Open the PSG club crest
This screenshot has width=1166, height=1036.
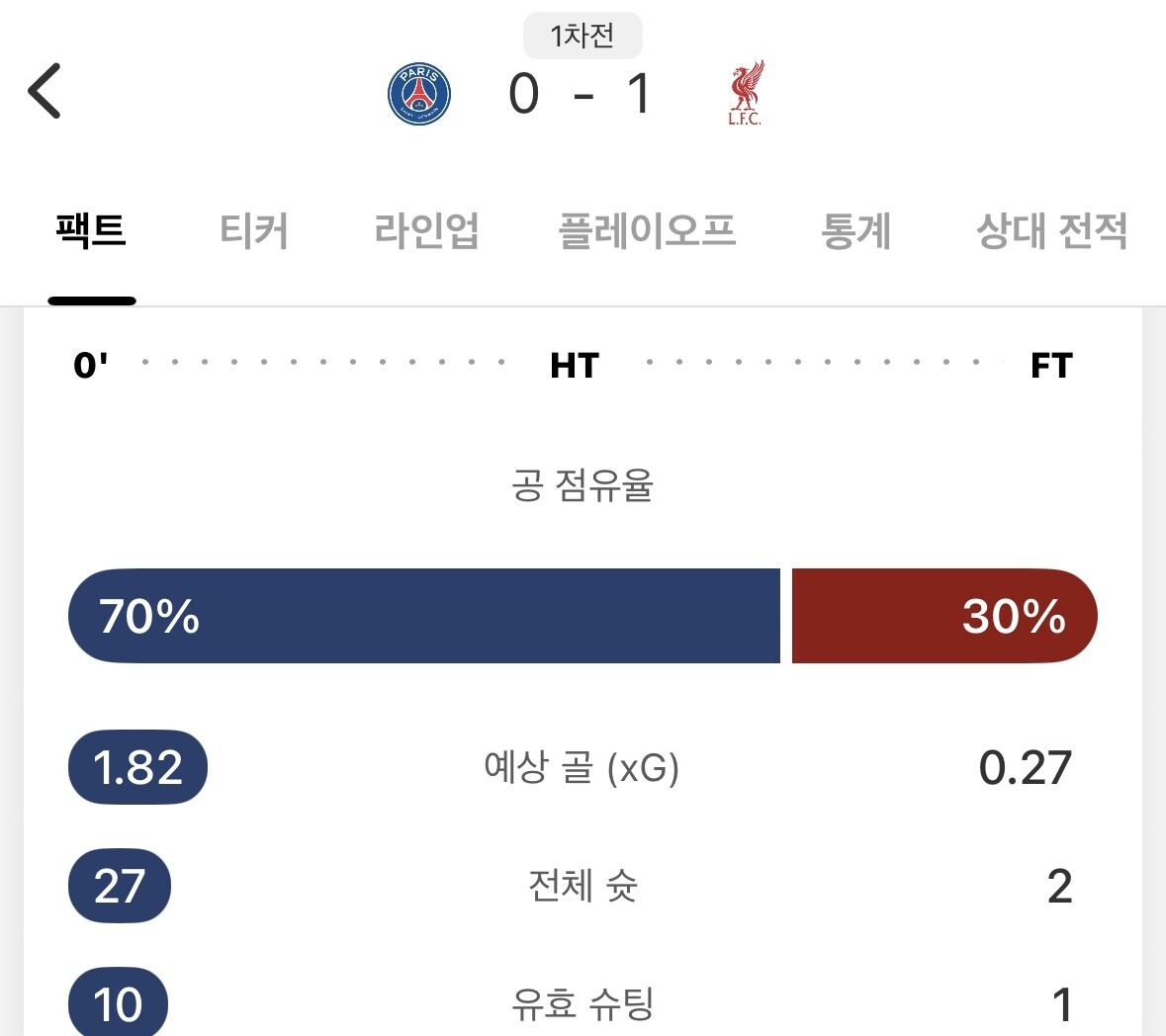[419, 94]
